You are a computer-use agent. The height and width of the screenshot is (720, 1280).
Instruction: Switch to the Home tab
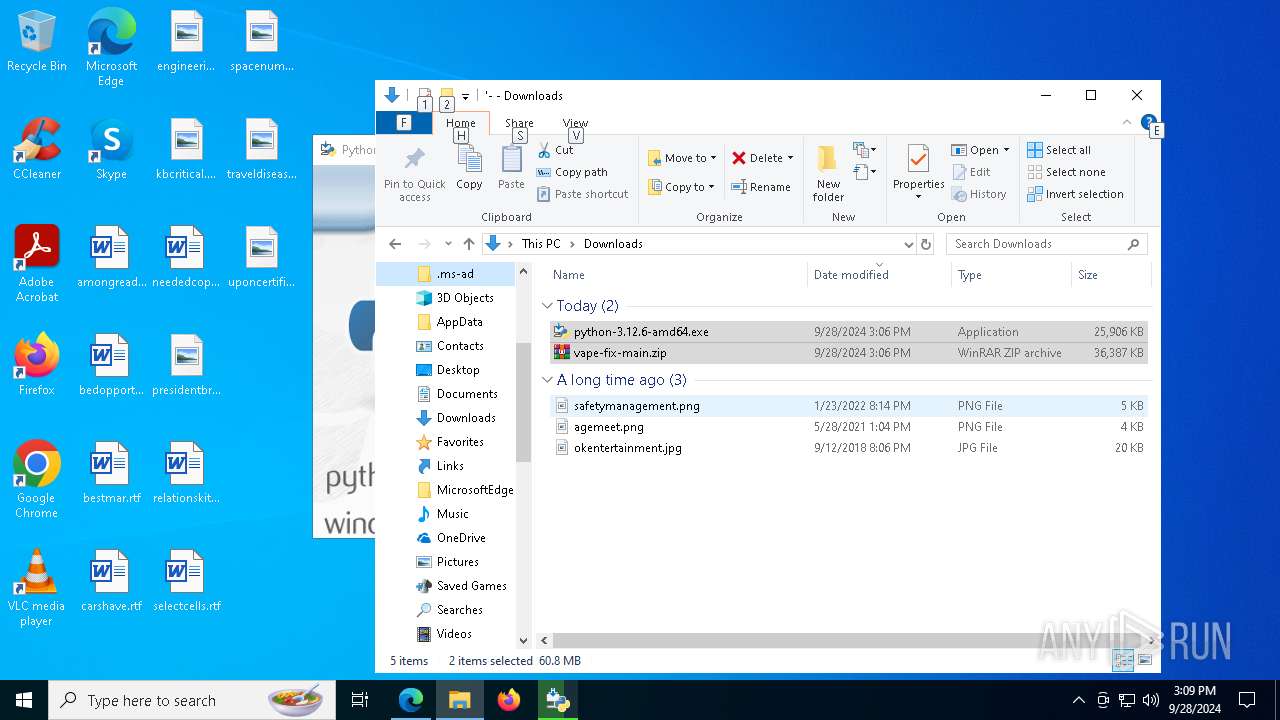461,123
